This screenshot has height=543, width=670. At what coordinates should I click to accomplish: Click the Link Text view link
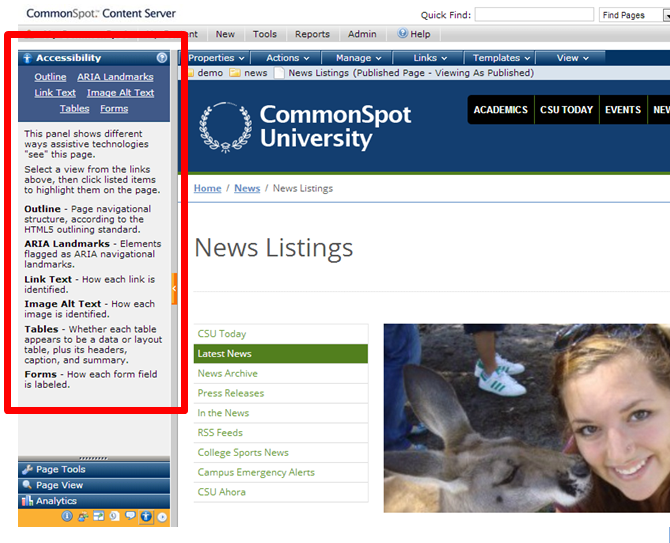pyautogui.click(x=55, y=93)
